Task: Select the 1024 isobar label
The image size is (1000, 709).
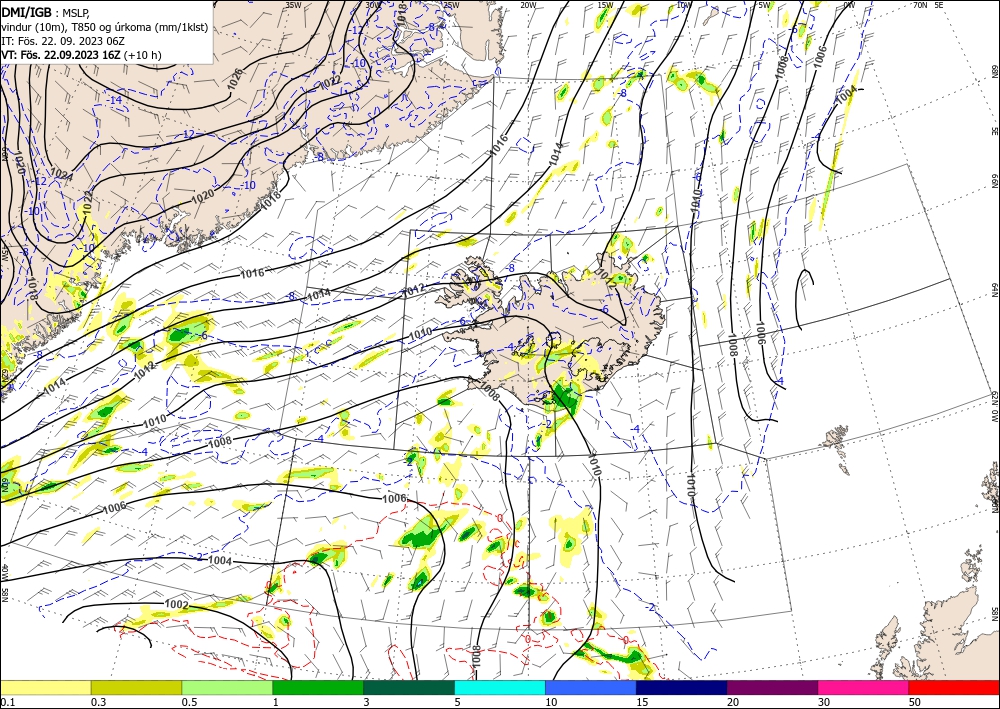Action: click(62, 172)
